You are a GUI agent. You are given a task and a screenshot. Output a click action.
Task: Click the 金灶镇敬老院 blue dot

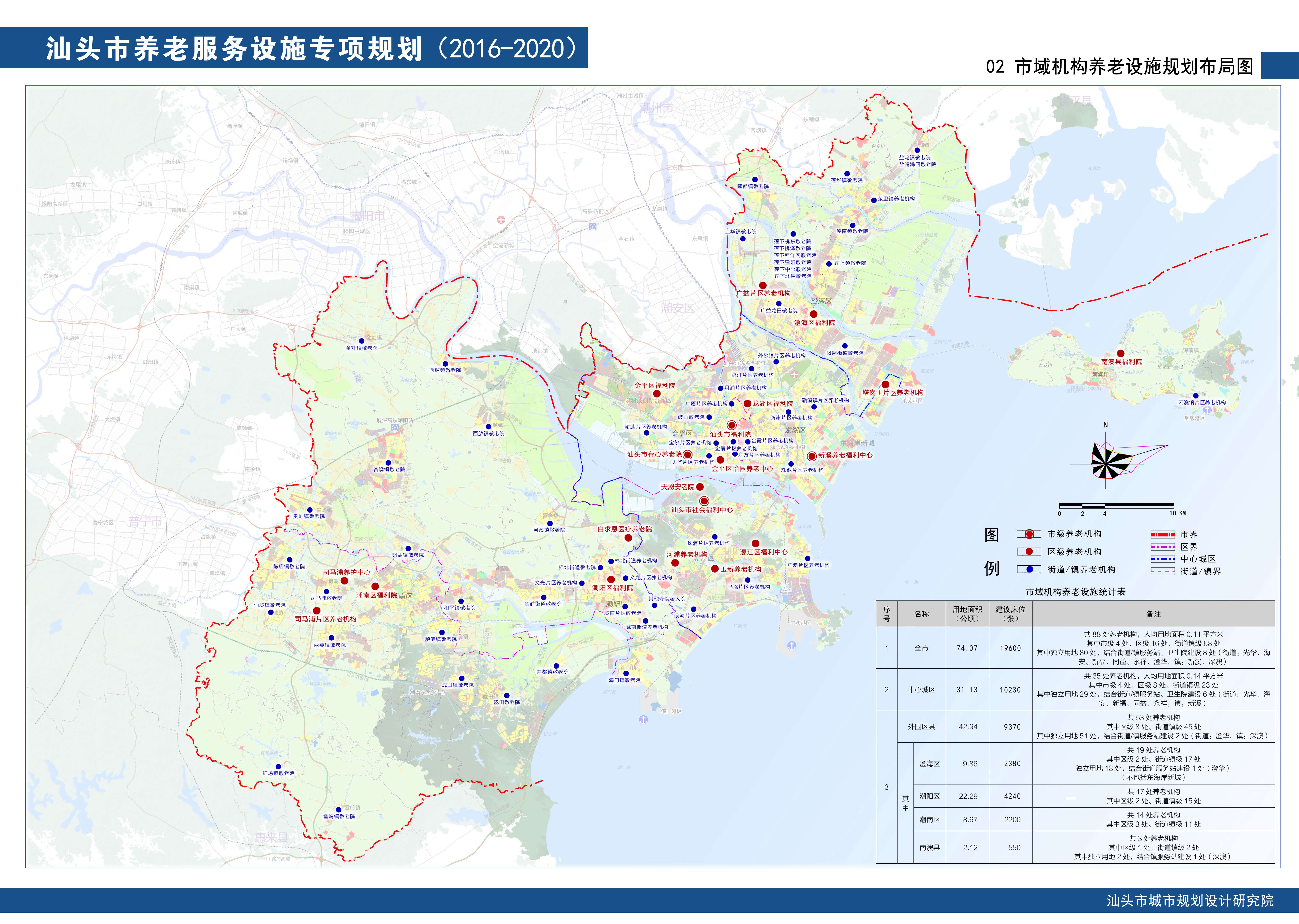point(361,341)
